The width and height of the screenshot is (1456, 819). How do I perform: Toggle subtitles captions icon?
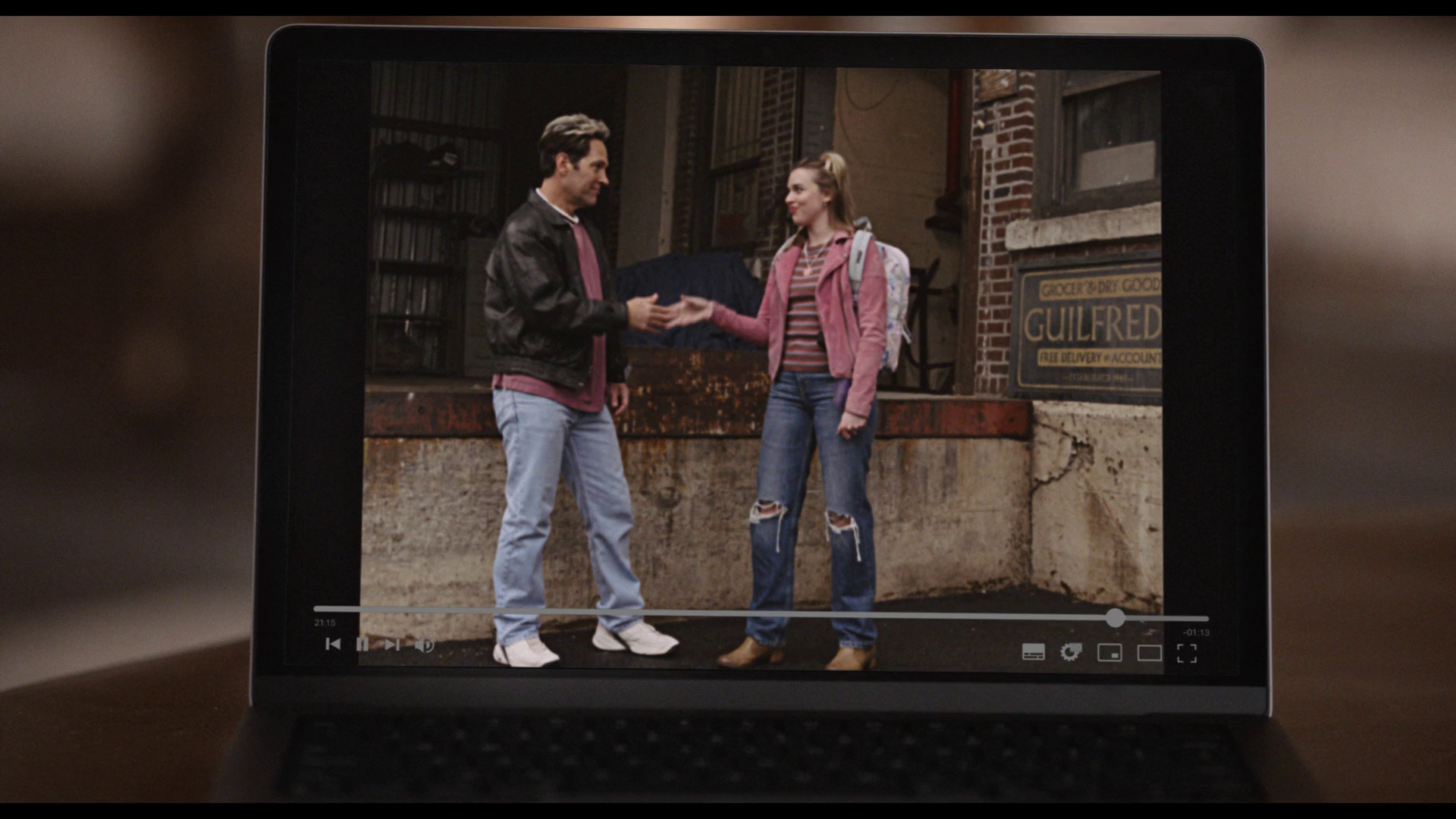click(1034, 652)
